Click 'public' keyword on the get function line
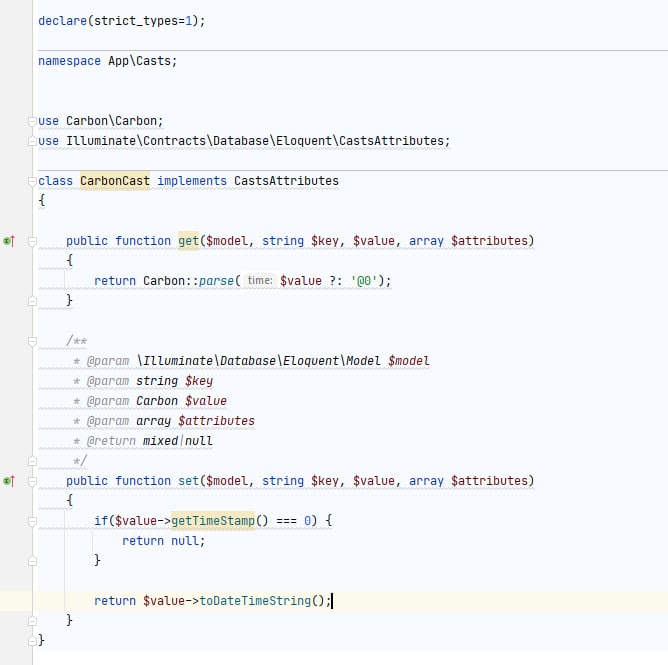The image size is (668, 665). tap(87, 241)
